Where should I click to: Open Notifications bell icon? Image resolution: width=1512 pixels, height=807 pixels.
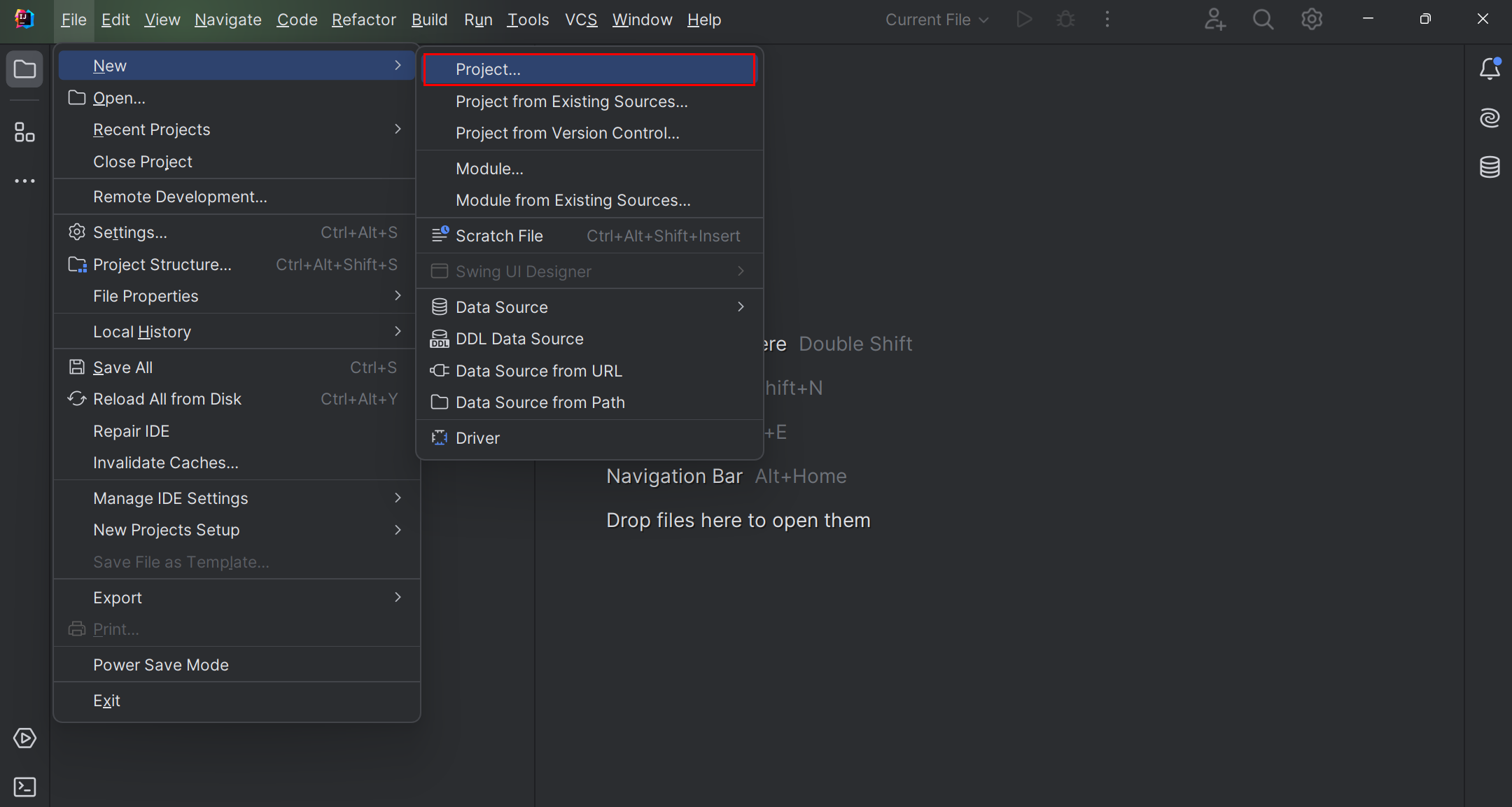coord(1490,69)
